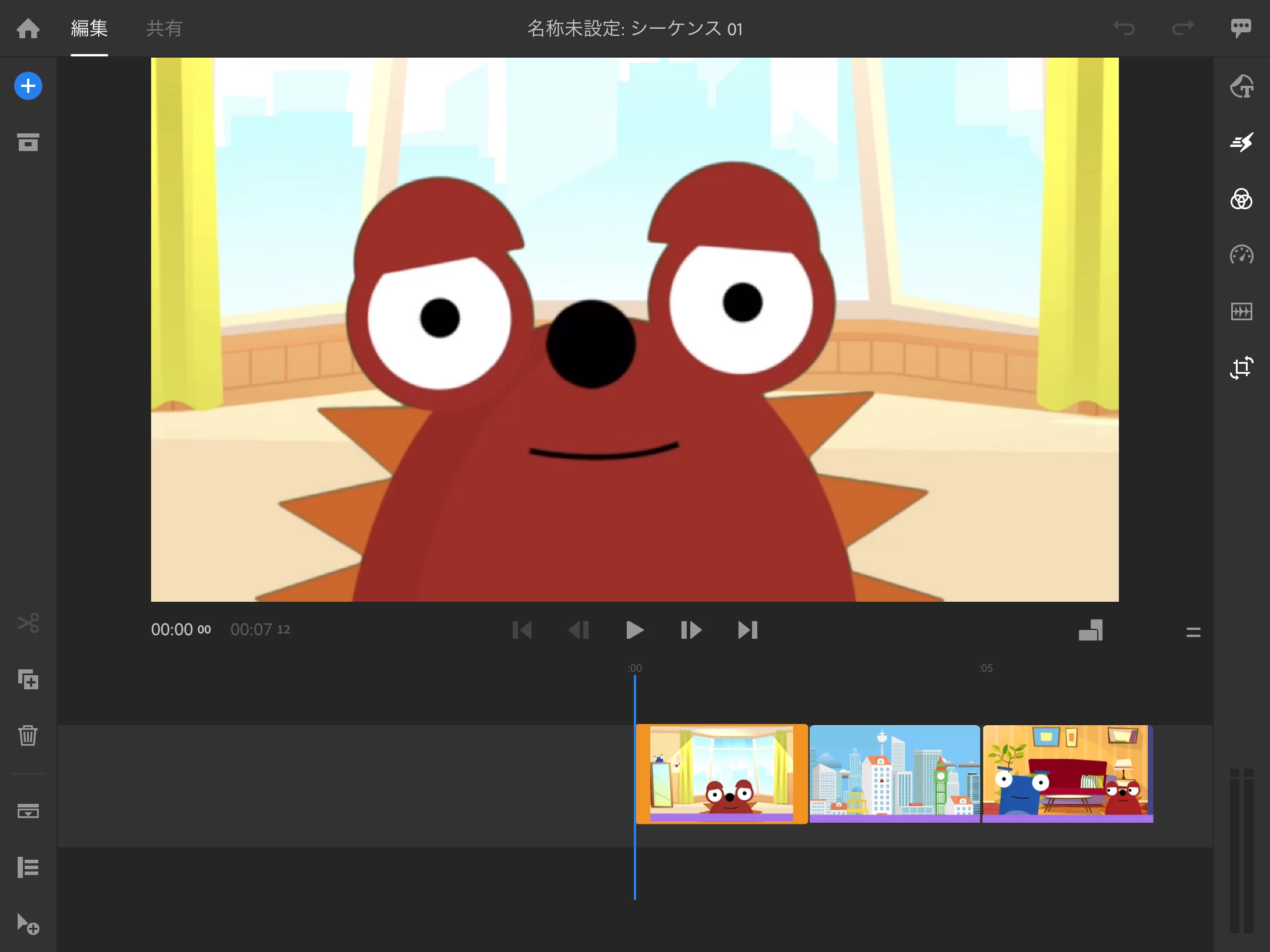Tap the blue add media plus button
The height and width of the screenshot is (952, 1270).
28,86
